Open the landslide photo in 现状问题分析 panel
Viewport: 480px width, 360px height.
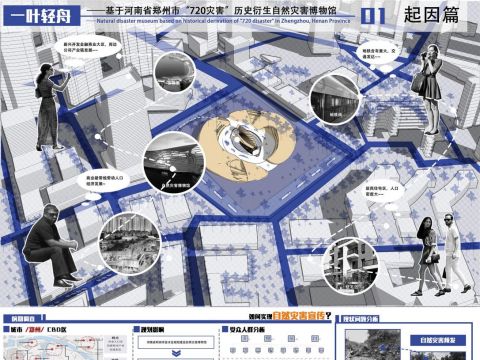[x=373, y=345]
